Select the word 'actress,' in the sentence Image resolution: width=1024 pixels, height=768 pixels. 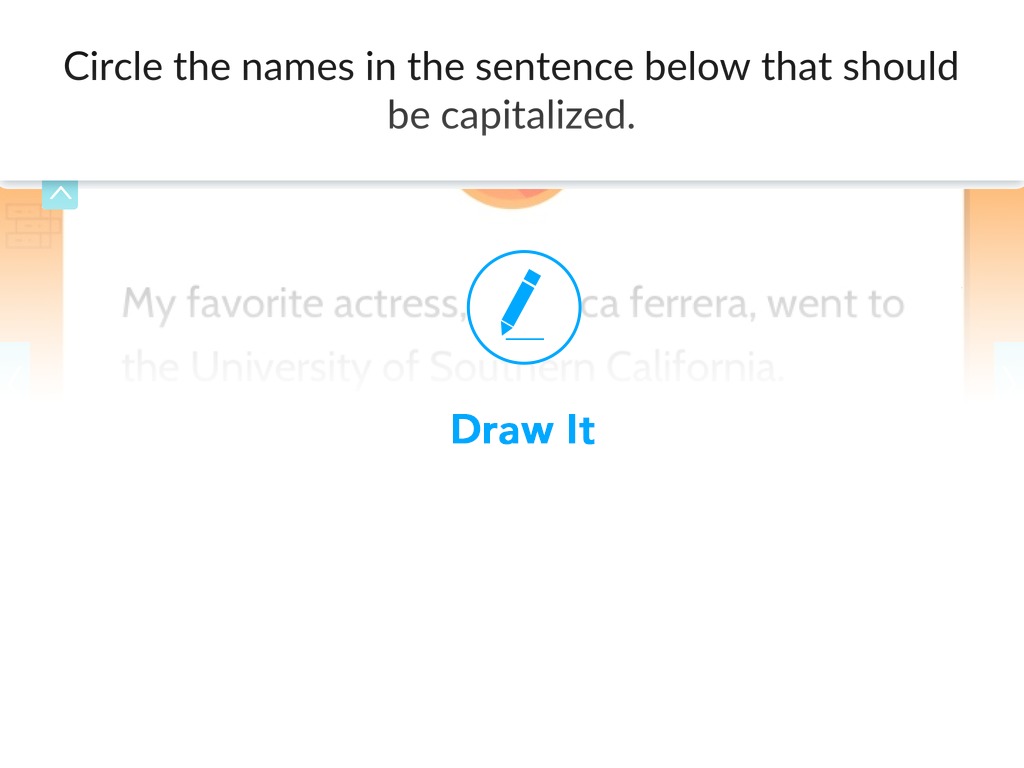pos(400,306)
